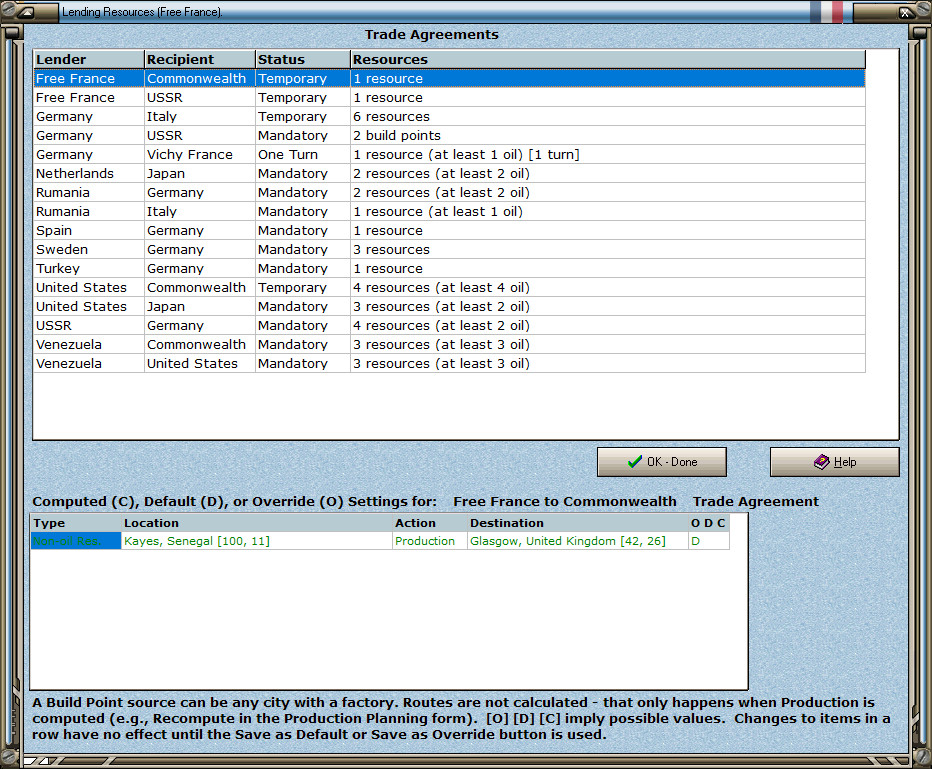932x769 pixels.
Task: Select the Rumania to Germany agreement
Action: 449,193
